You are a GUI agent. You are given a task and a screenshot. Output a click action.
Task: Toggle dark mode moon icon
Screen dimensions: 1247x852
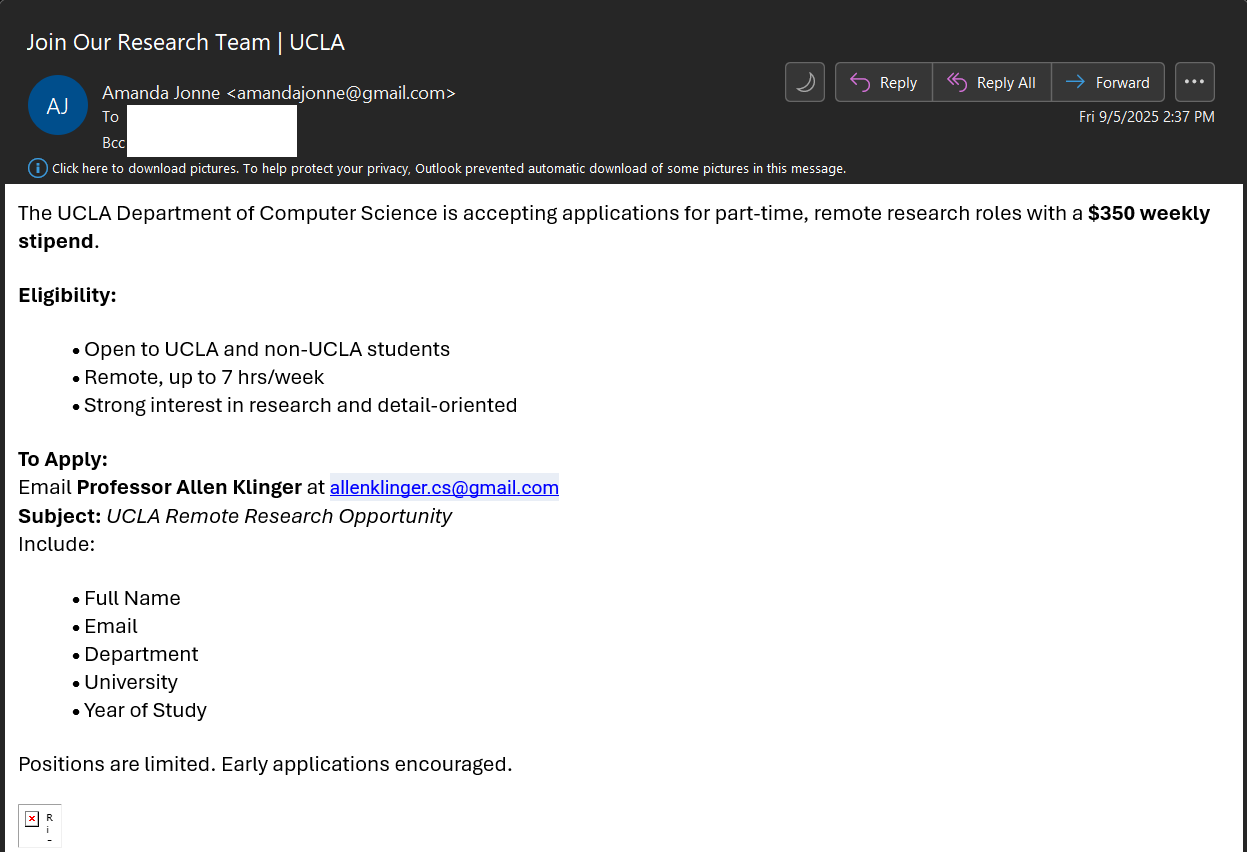805,82
